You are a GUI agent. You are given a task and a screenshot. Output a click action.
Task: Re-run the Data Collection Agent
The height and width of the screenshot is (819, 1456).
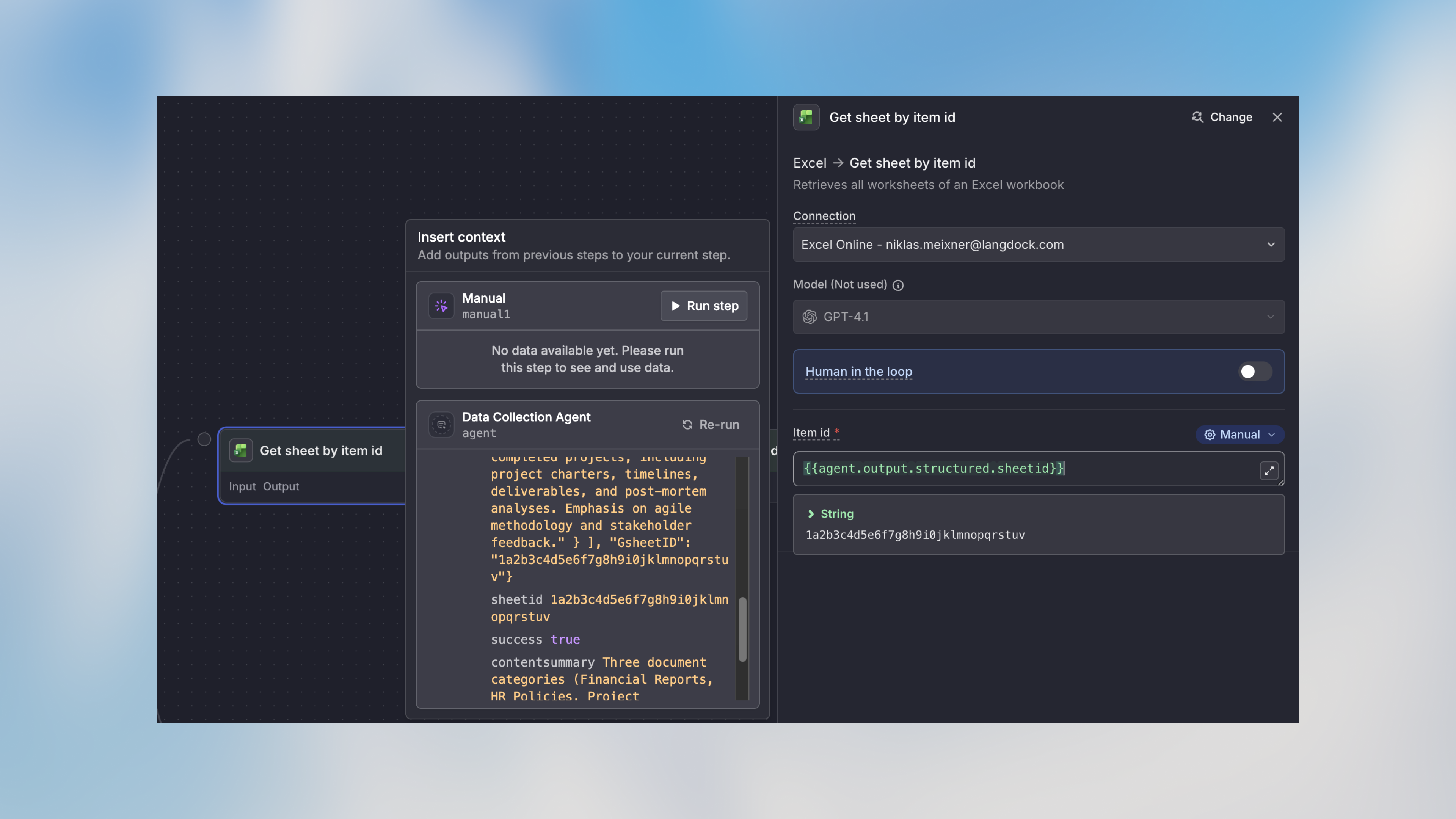coord(711,425)
